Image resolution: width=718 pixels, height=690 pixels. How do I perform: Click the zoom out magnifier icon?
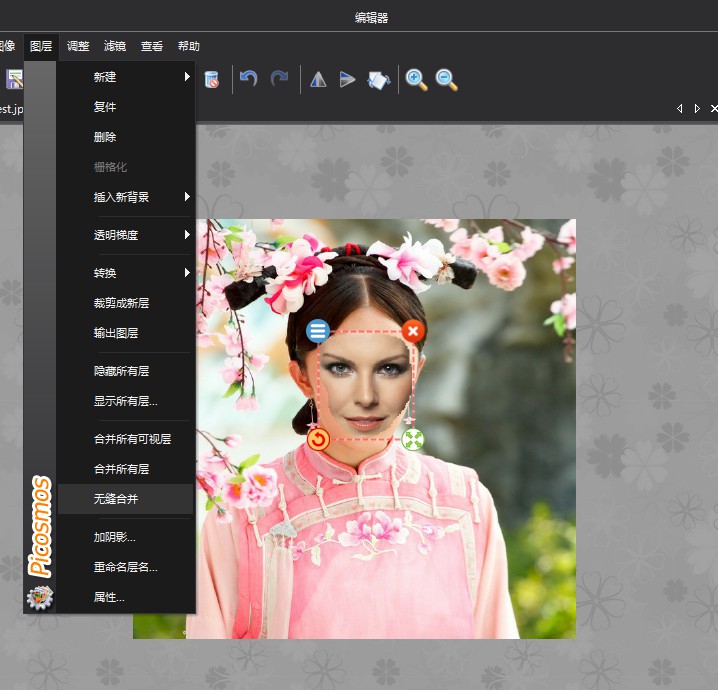pyautogui.click(x=446, y=80)
